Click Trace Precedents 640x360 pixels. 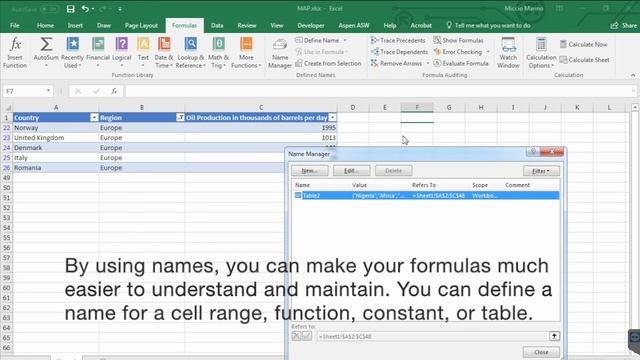click(x=398, y=40)
